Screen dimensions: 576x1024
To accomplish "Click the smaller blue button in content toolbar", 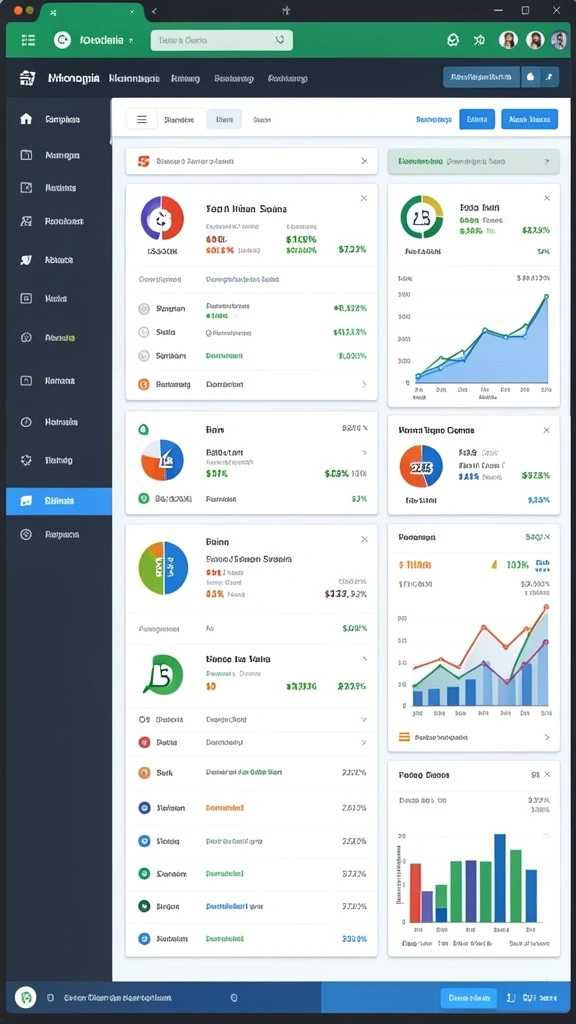I will 477,119.
